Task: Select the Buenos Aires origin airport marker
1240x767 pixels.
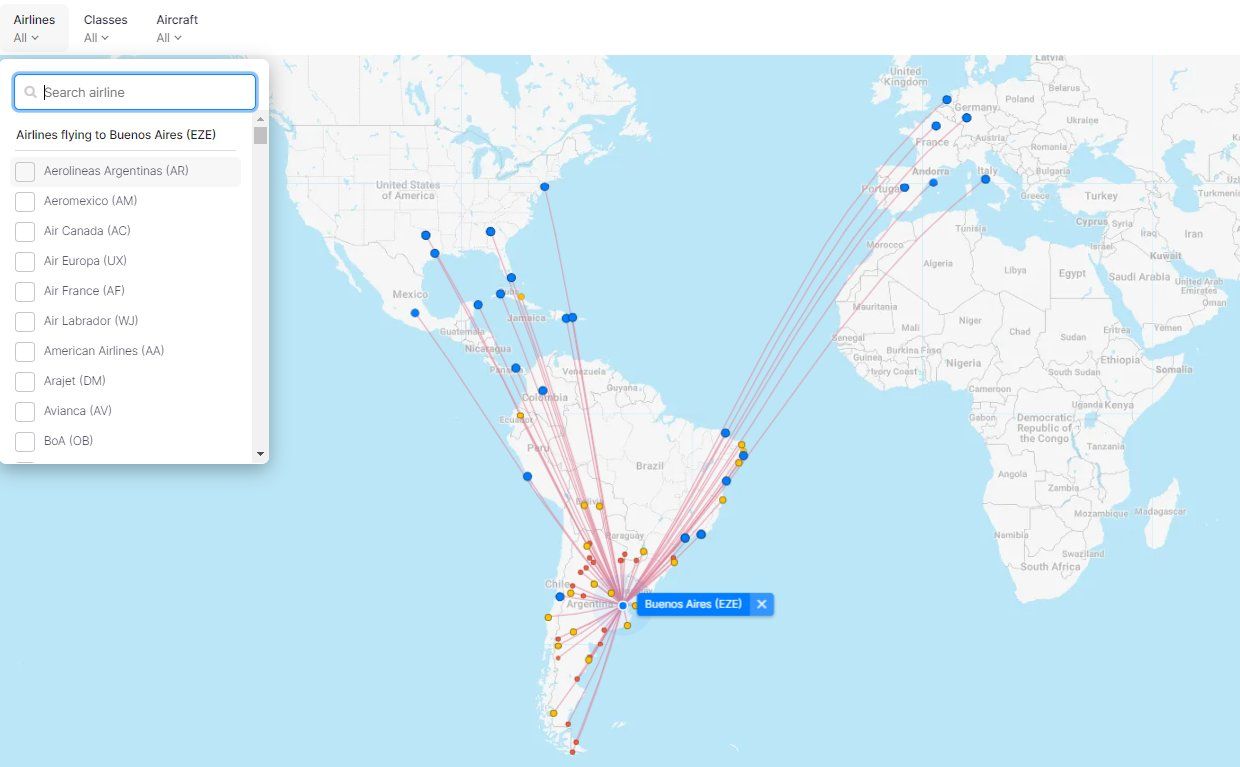Action: tap(623, 605)
